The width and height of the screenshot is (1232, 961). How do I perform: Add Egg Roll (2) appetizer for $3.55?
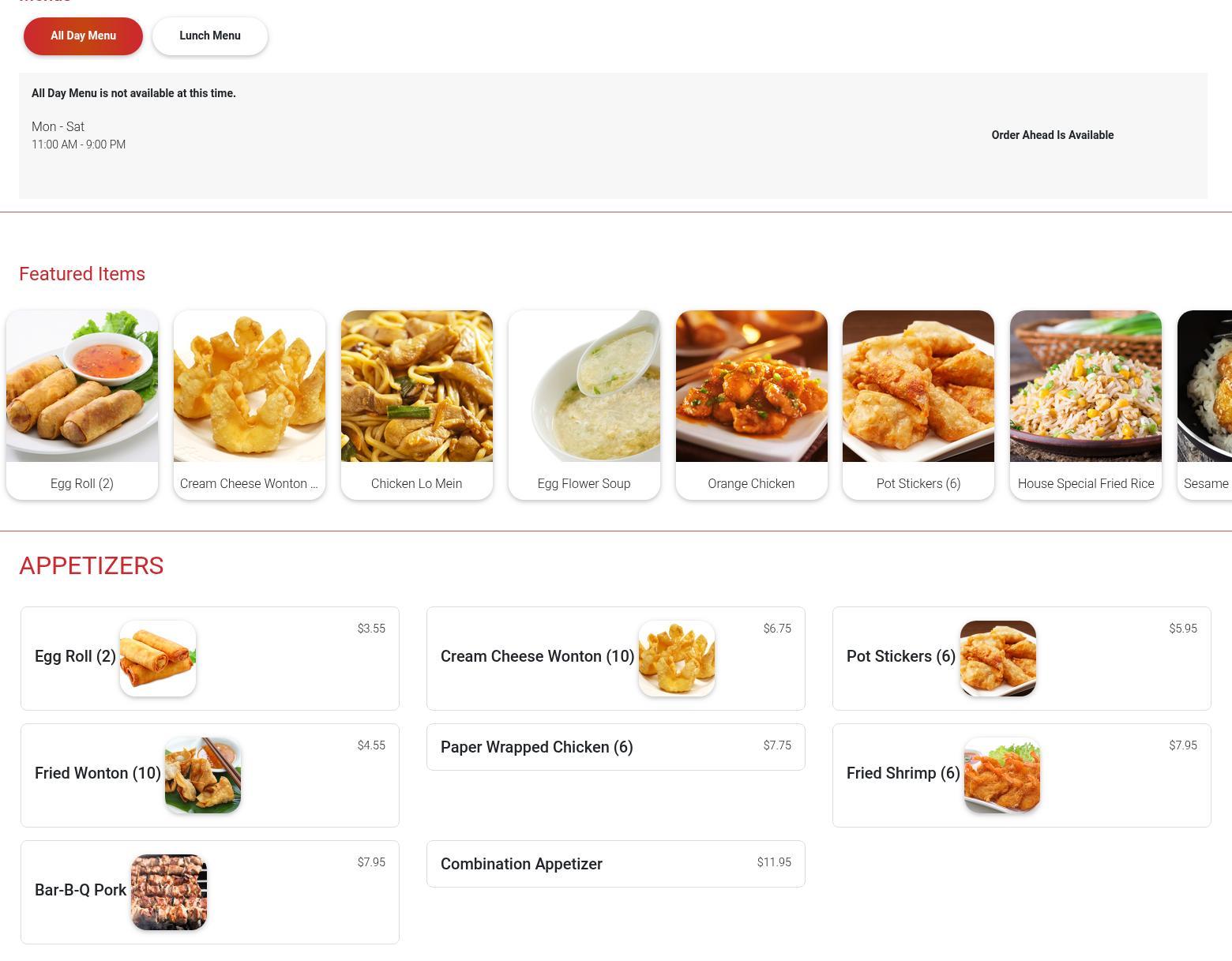tap(210, 659)
